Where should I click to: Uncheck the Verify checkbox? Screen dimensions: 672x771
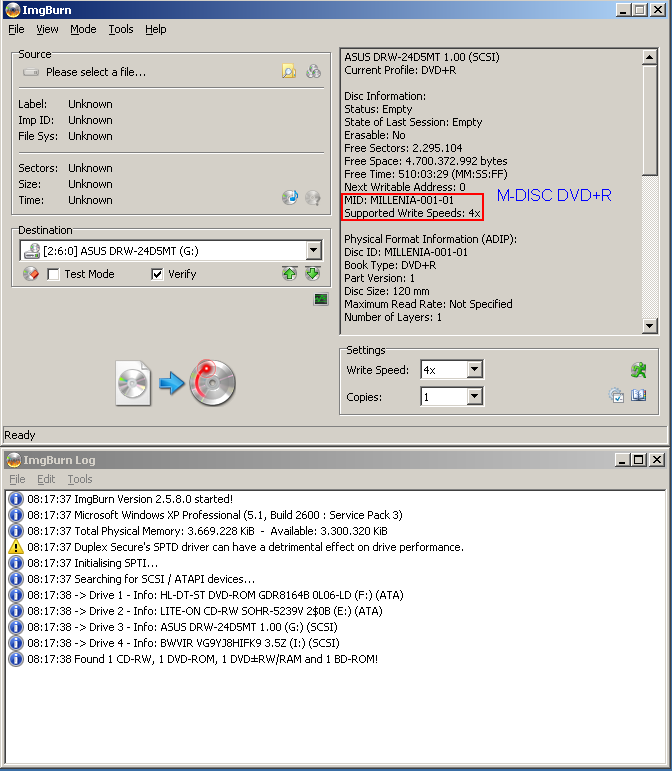tap(157, 274)
